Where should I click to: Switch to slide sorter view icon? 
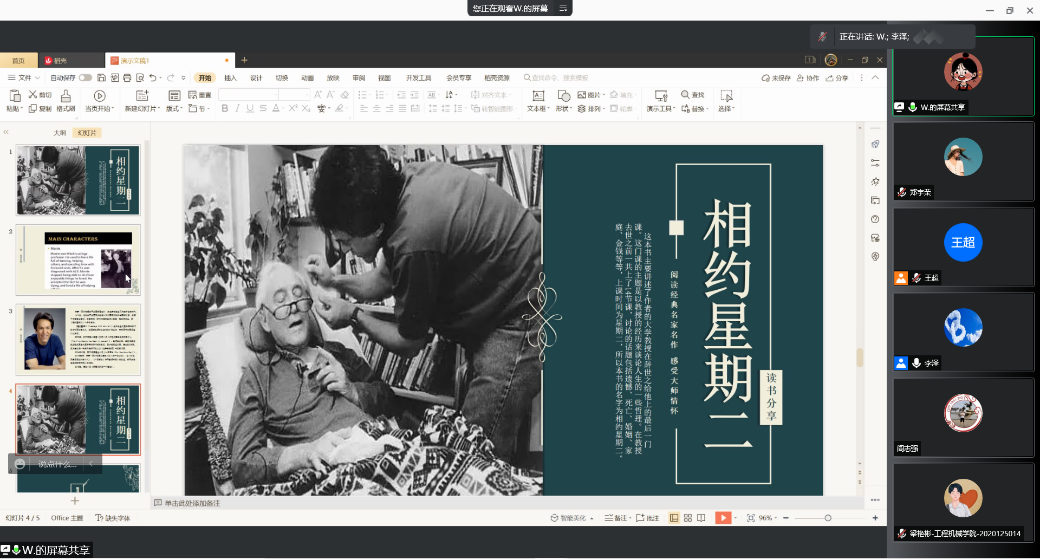(688, 518)
